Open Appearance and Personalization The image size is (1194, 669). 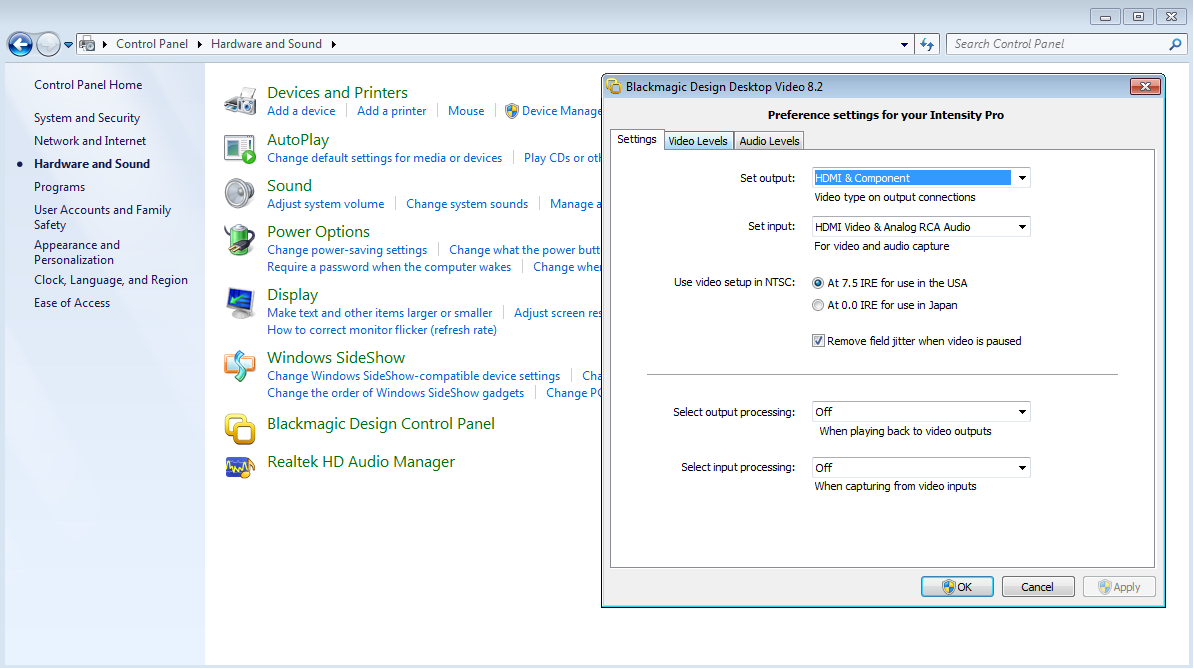(x=76, y=253)
